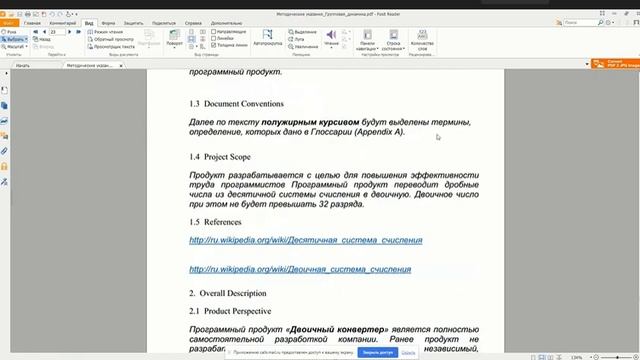640x360 pixels.
Task: Activate the Лупа loupe tool
Action: pyautogui.click(x=296, y=39)
